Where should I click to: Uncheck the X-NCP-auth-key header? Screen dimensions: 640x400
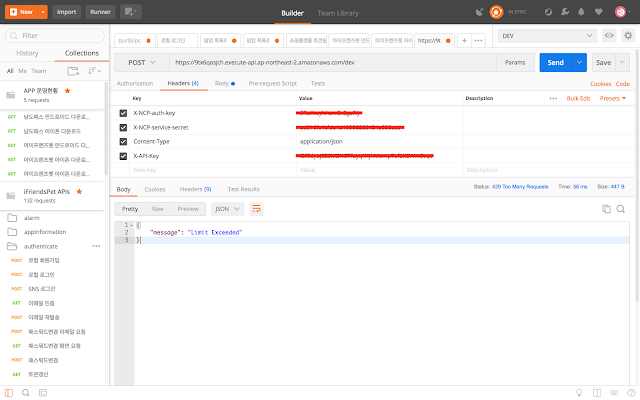(123, 113)
